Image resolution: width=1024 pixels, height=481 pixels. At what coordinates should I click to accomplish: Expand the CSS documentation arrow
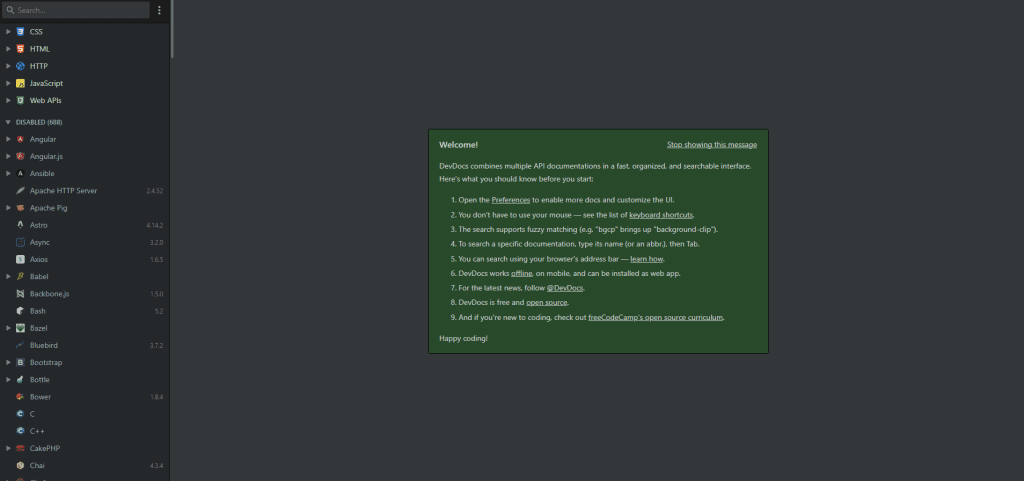click(8, 31)
